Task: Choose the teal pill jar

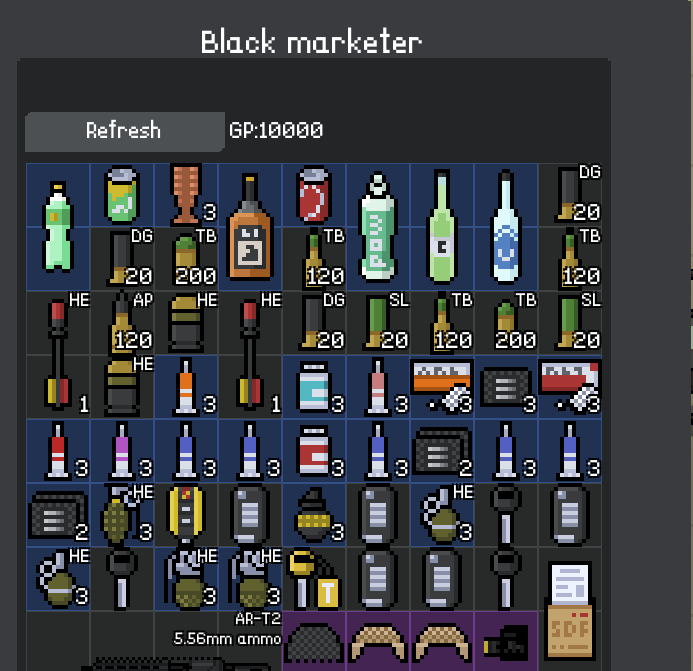Action: [x=314, y=387]
